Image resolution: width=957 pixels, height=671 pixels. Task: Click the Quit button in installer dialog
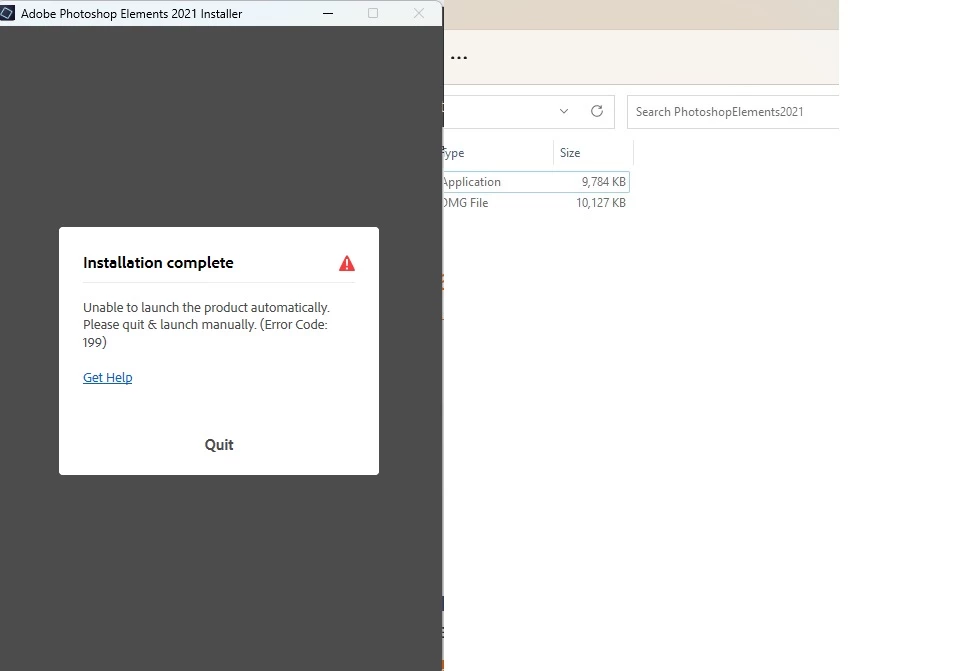(218, 445)
